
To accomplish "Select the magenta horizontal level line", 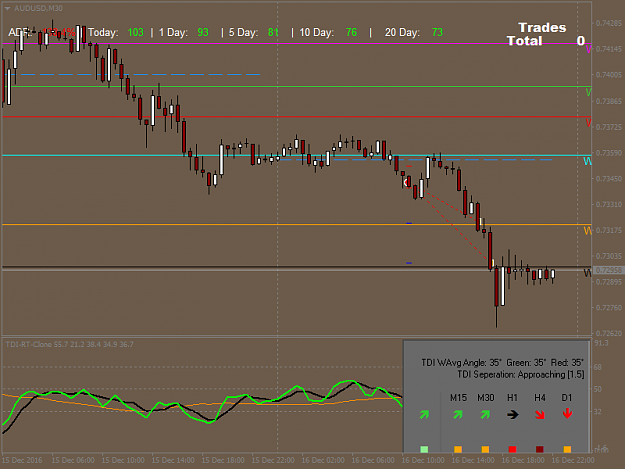I will 297,43.
